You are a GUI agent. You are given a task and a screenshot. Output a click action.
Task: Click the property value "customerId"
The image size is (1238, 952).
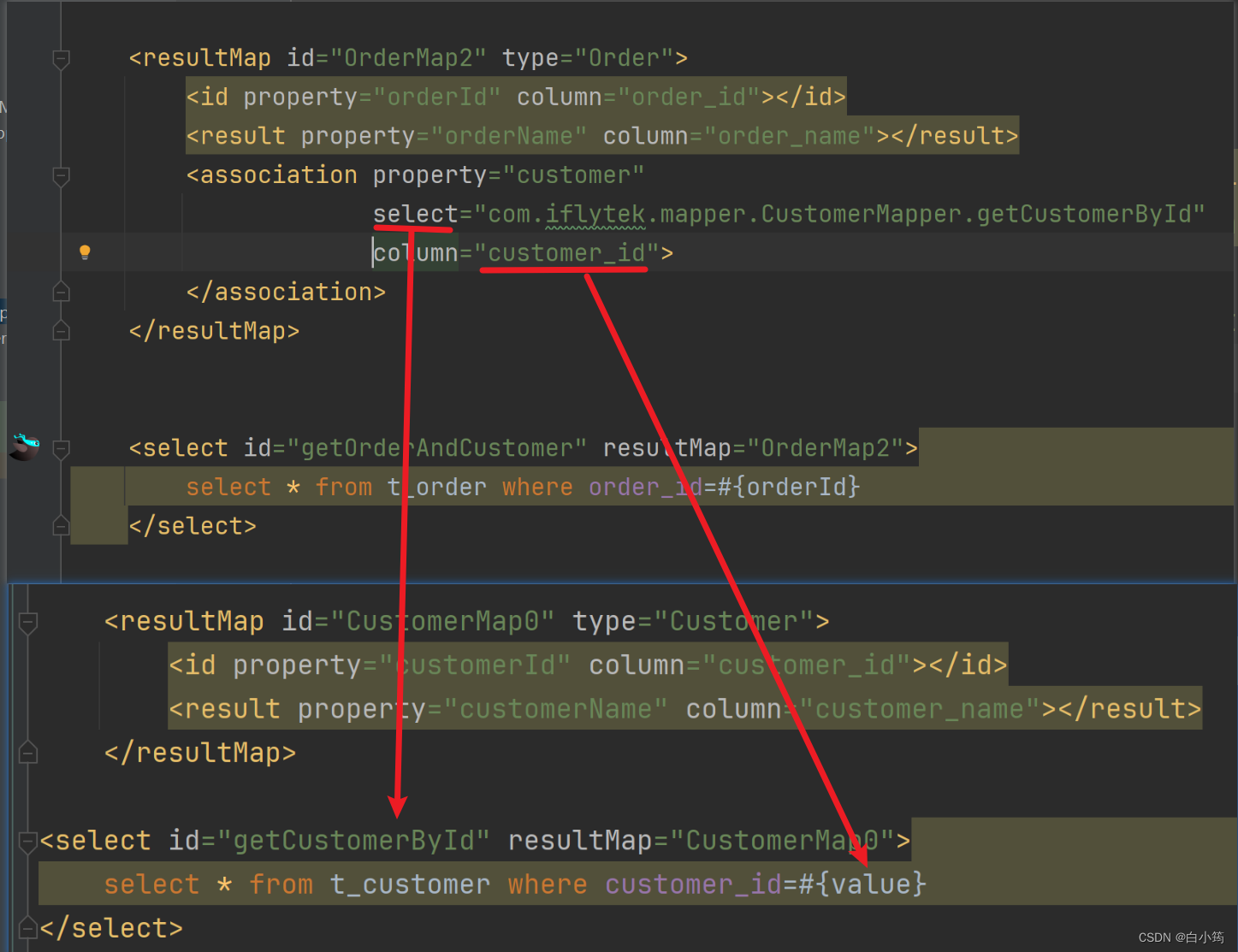pyautogui.click(x=475, y=665)
